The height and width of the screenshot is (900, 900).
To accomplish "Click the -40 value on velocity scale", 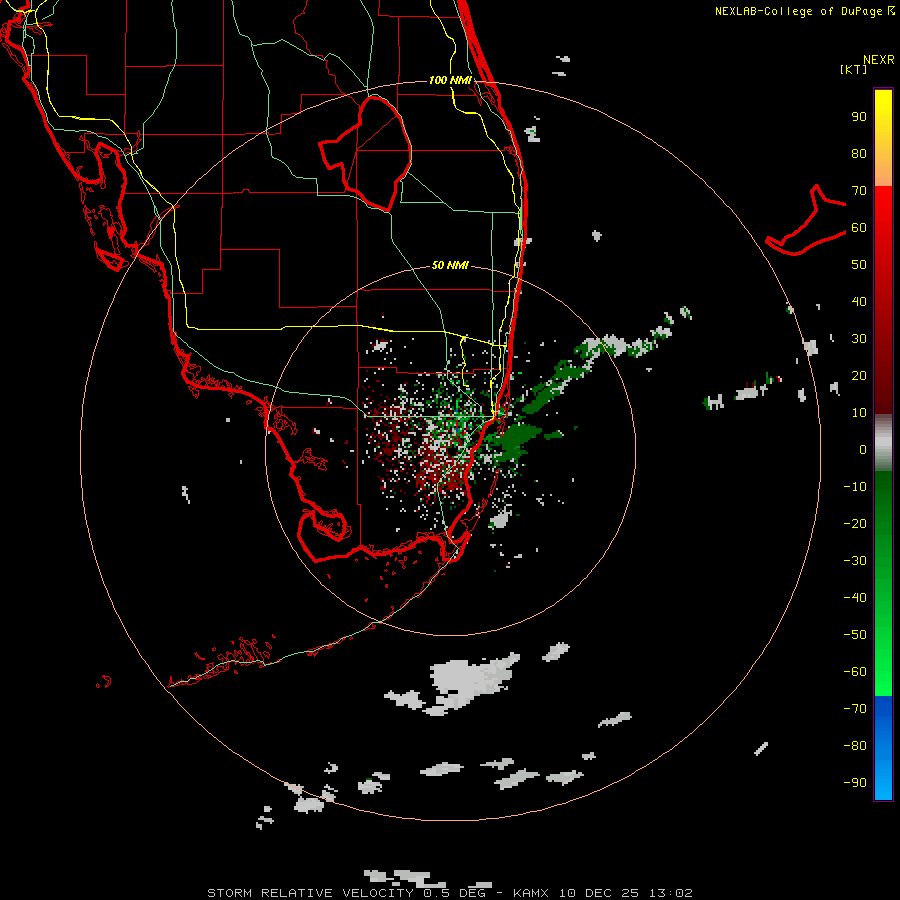I will [855, 598].
